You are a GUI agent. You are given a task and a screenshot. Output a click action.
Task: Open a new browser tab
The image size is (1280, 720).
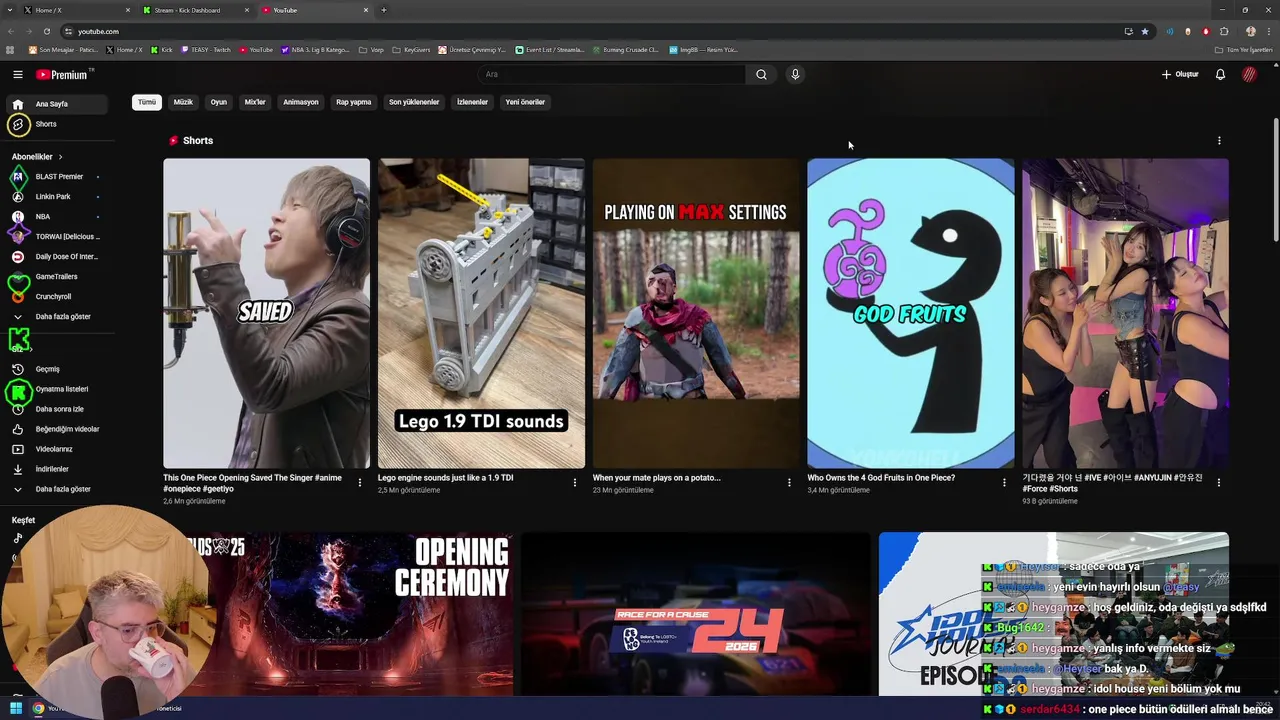pyautogui.click(x=384, y=10)
